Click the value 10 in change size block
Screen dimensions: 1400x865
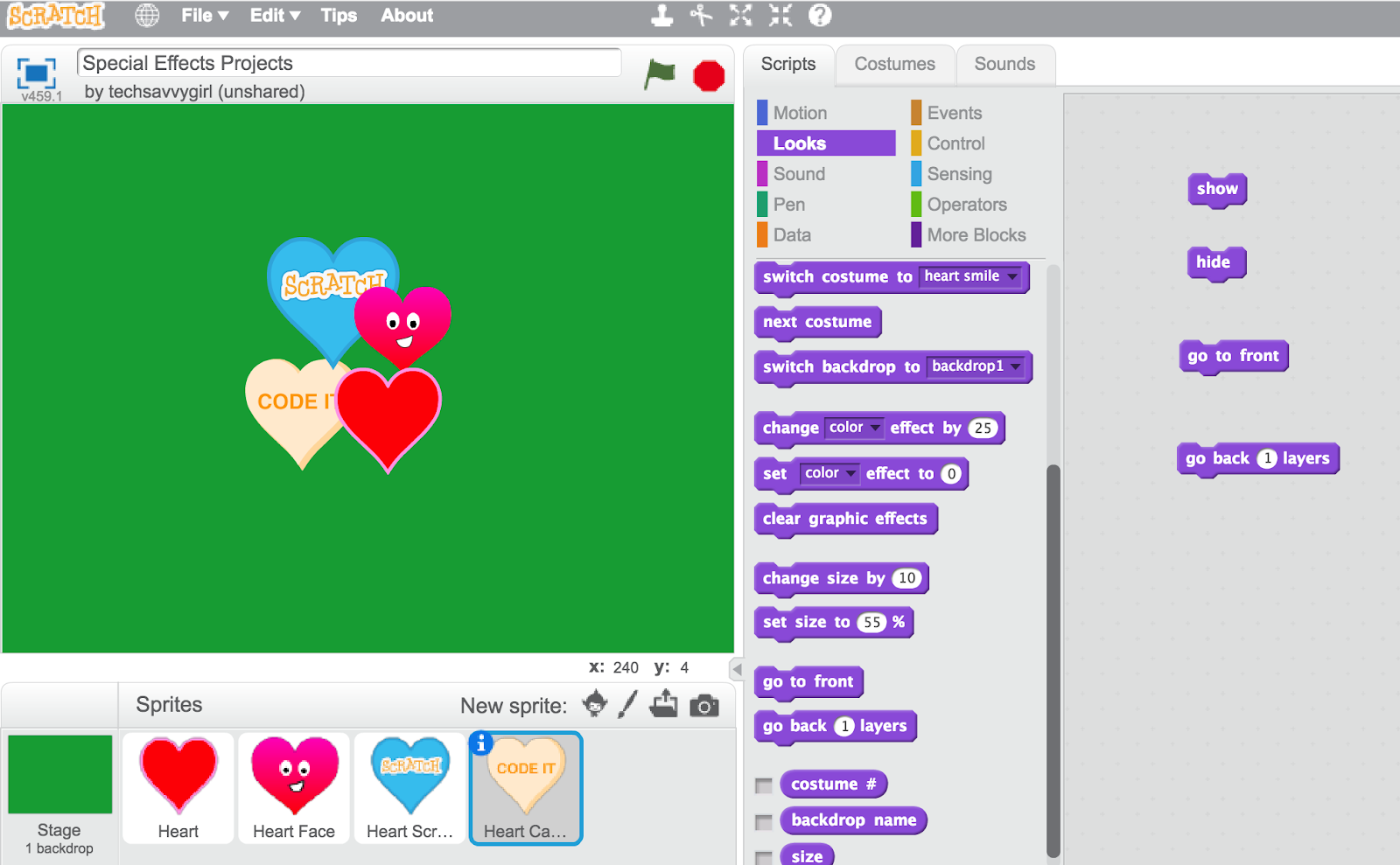(906, 578)
